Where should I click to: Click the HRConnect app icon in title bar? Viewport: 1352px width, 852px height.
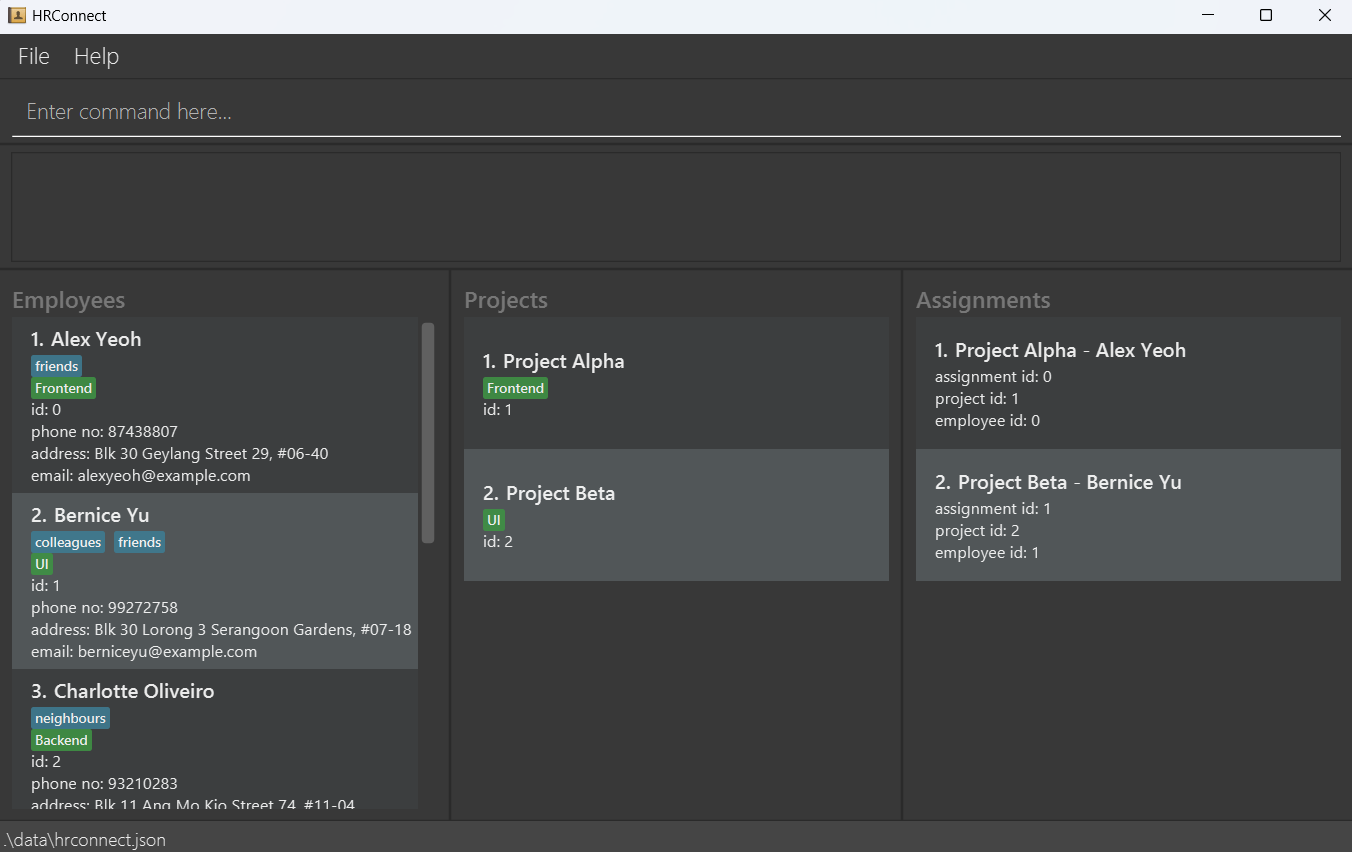(x=17, y=15)
